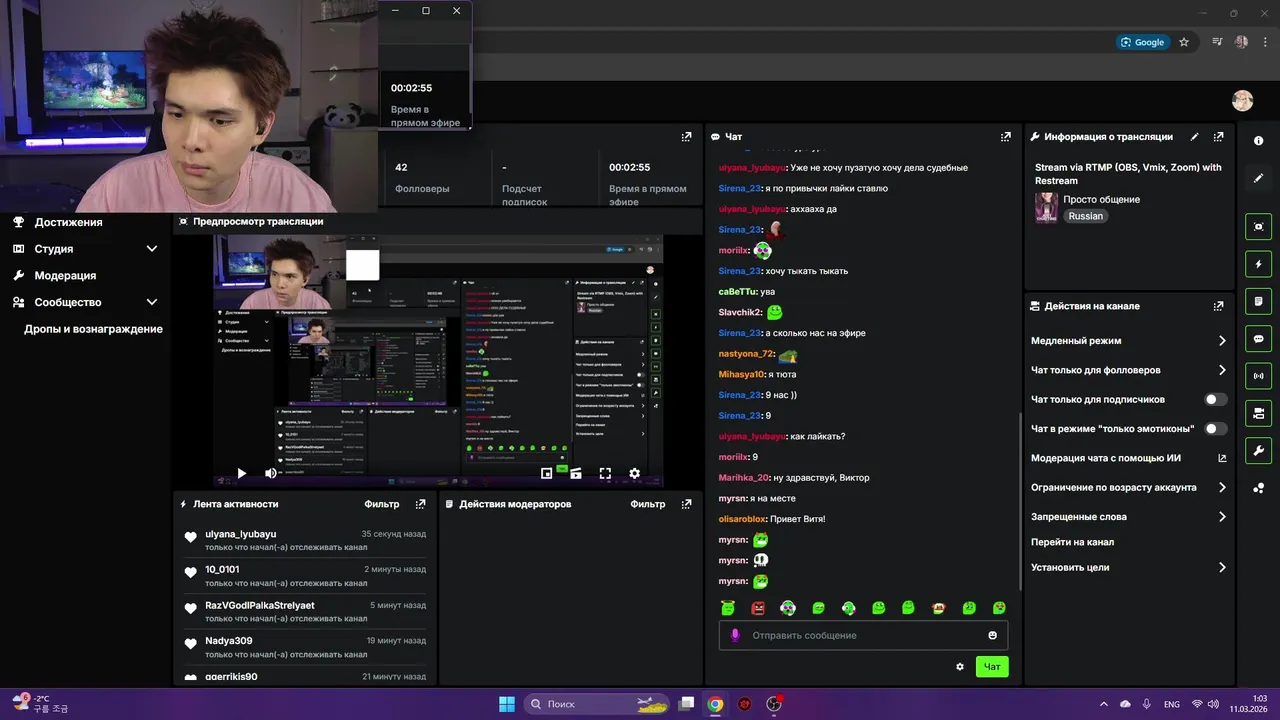The image size is (1280, 720).
Task: Click the camera quick action icon in sidebar
Action: [x=1258, y=413]
